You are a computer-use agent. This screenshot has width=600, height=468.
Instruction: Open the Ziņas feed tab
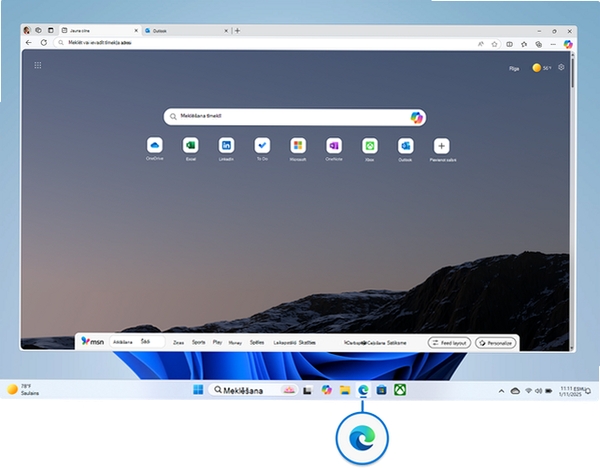coord(178,343)
